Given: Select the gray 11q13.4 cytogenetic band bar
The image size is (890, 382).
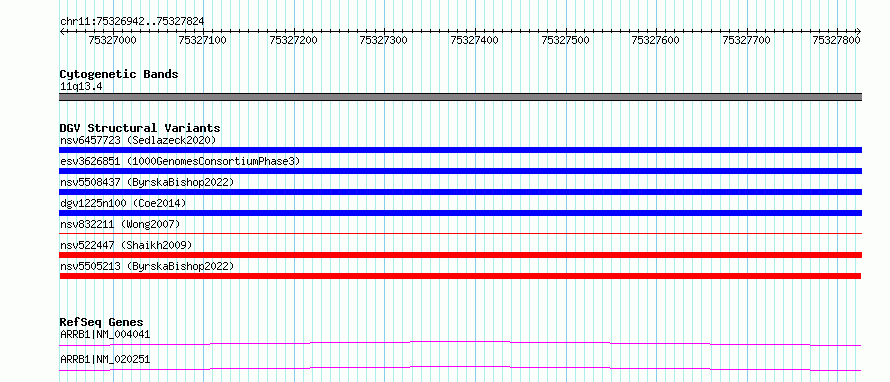Looking at the screenshot, I should (x=460, y=97).
